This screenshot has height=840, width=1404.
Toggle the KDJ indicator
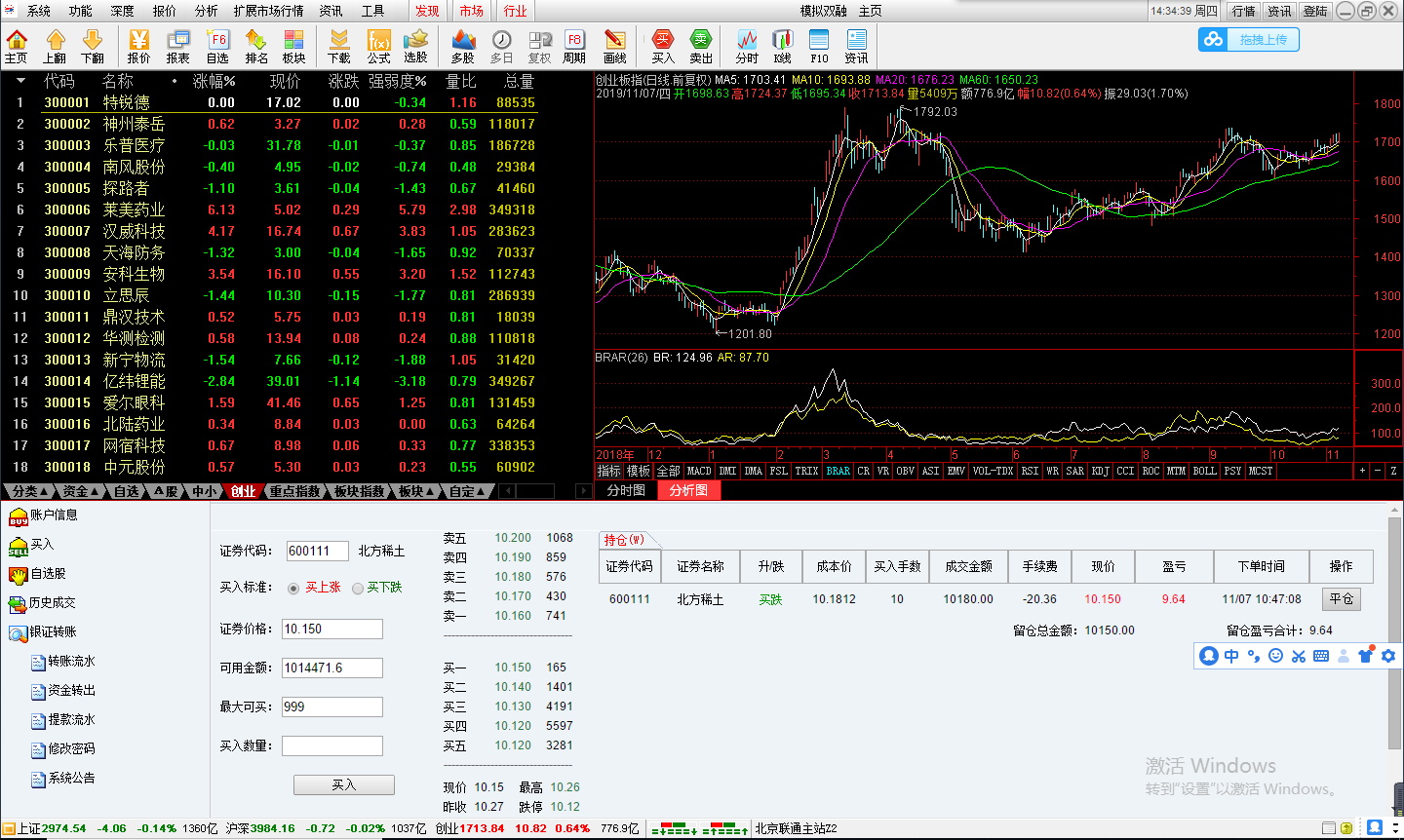tap(1100, 471)
